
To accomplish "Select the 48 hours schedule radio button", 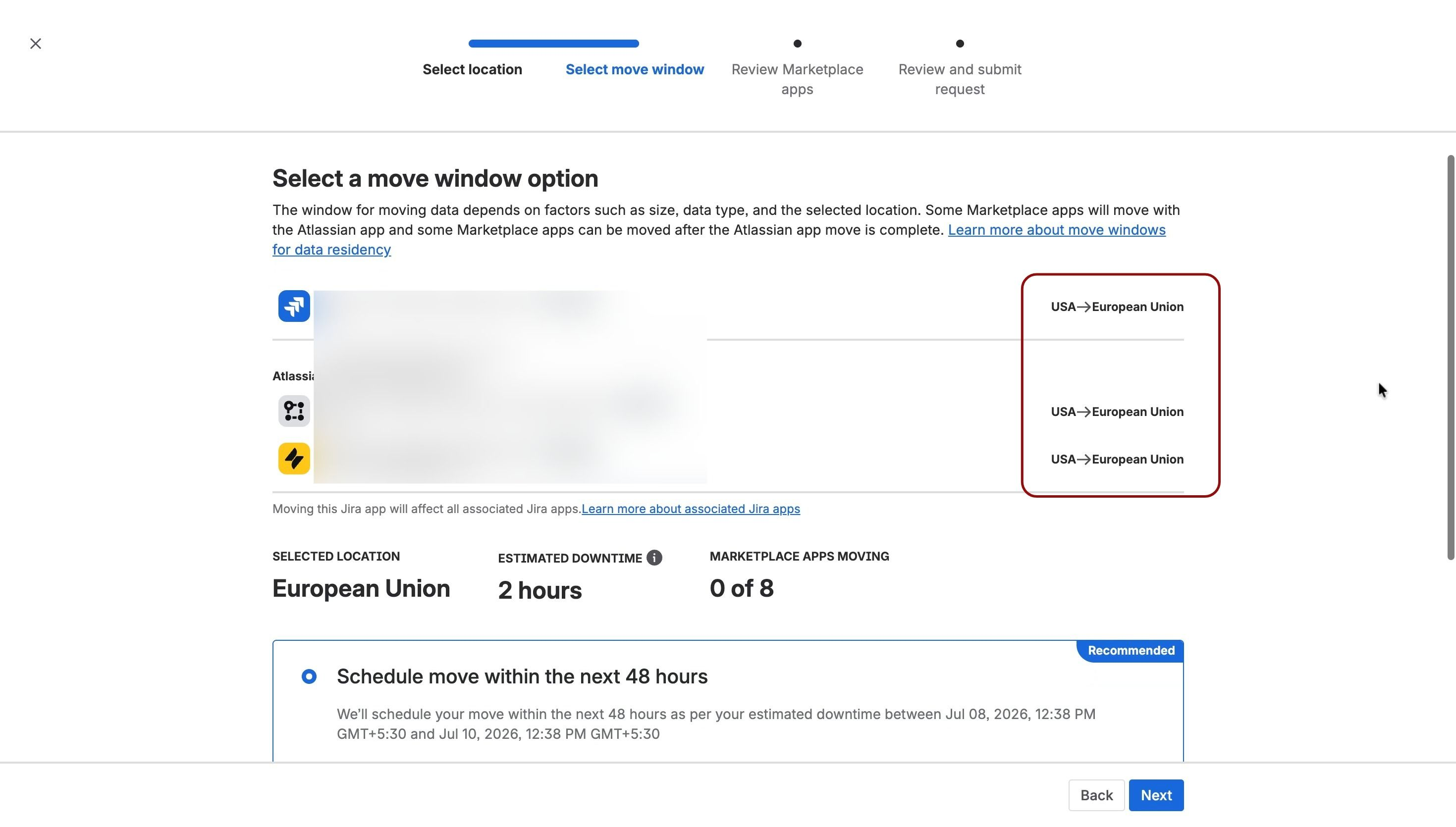I will (x=309, y=676).
